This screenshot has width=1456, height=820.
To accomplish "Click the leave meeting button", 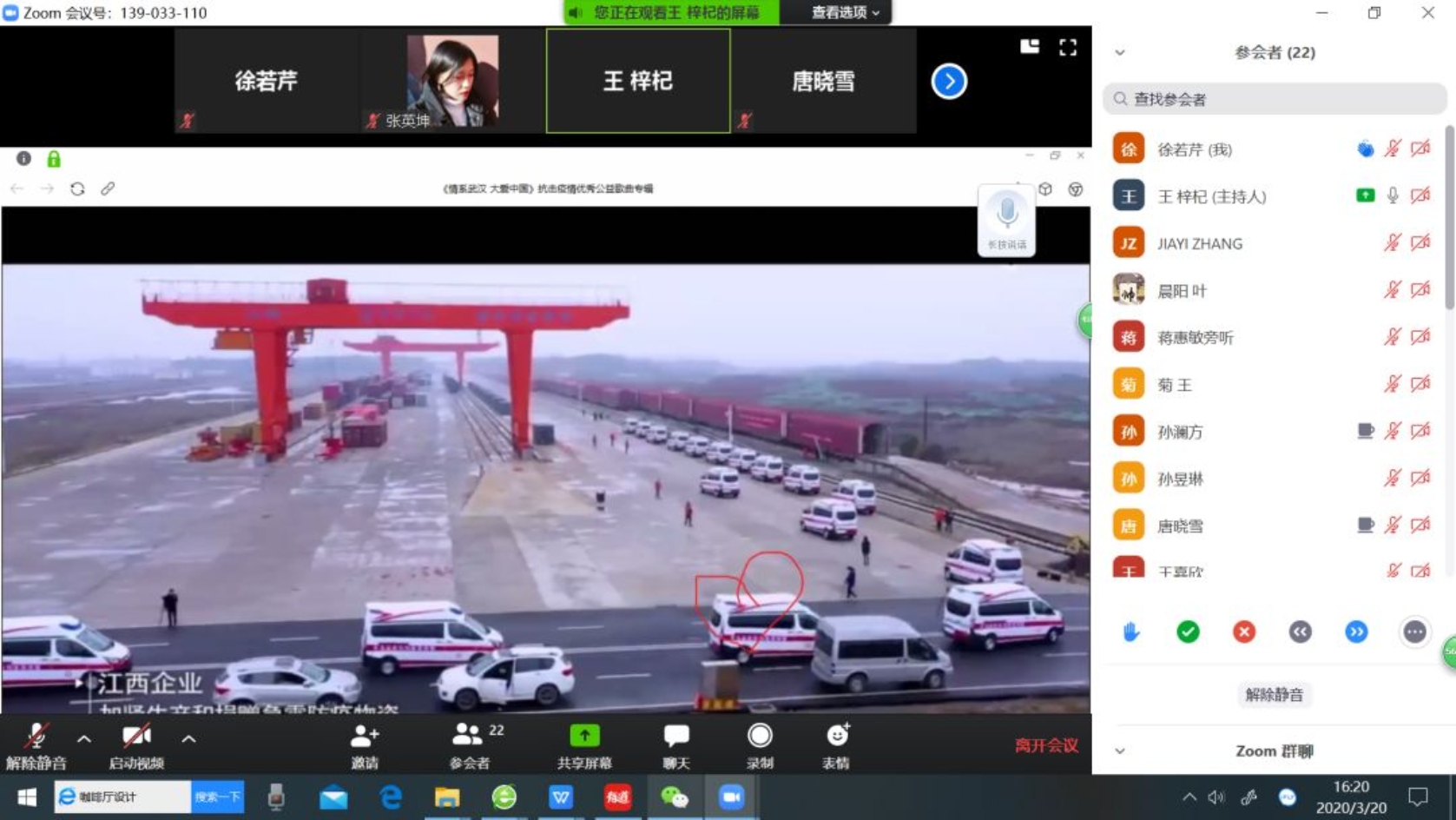I will point(1046,745).
